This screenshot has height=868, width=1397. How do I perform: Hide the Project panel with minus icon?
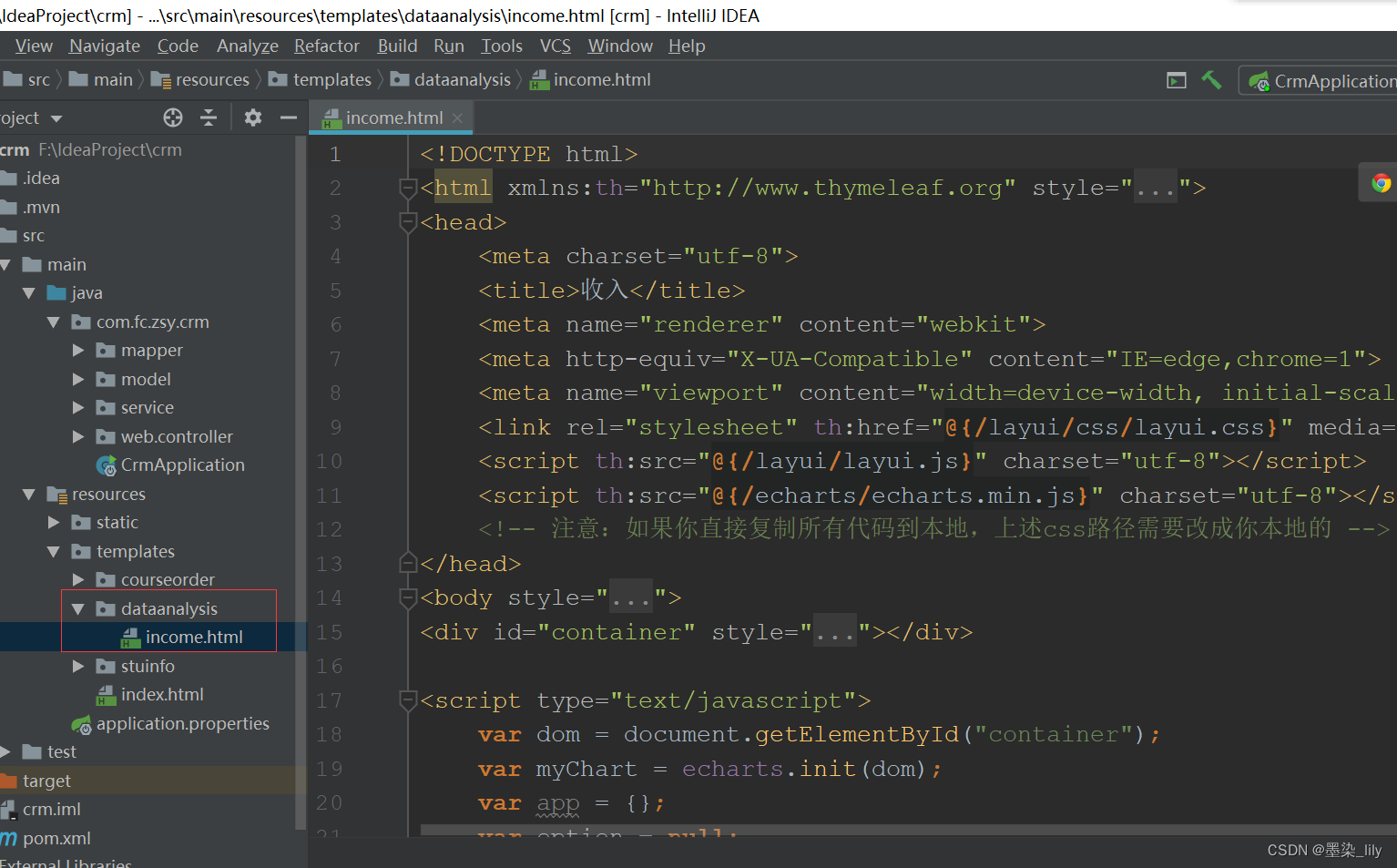point(289,117)
